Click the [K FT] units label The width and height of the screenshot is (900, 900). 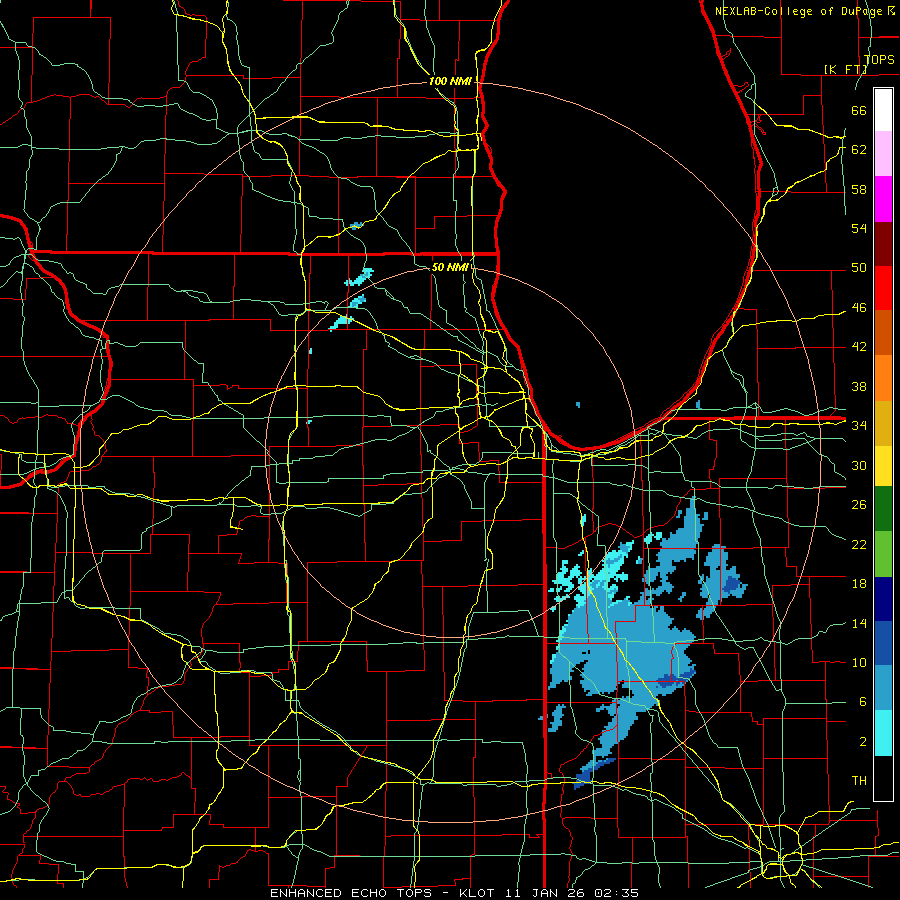click(845, 69)
